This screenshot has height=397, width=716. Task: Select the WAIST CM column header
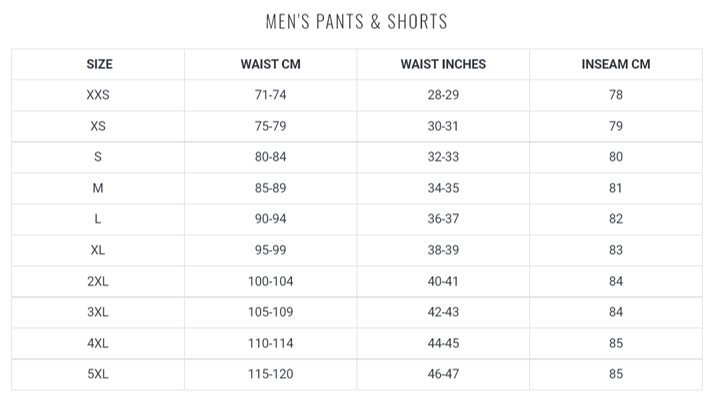pyautogui.click(x=271, y=64)
